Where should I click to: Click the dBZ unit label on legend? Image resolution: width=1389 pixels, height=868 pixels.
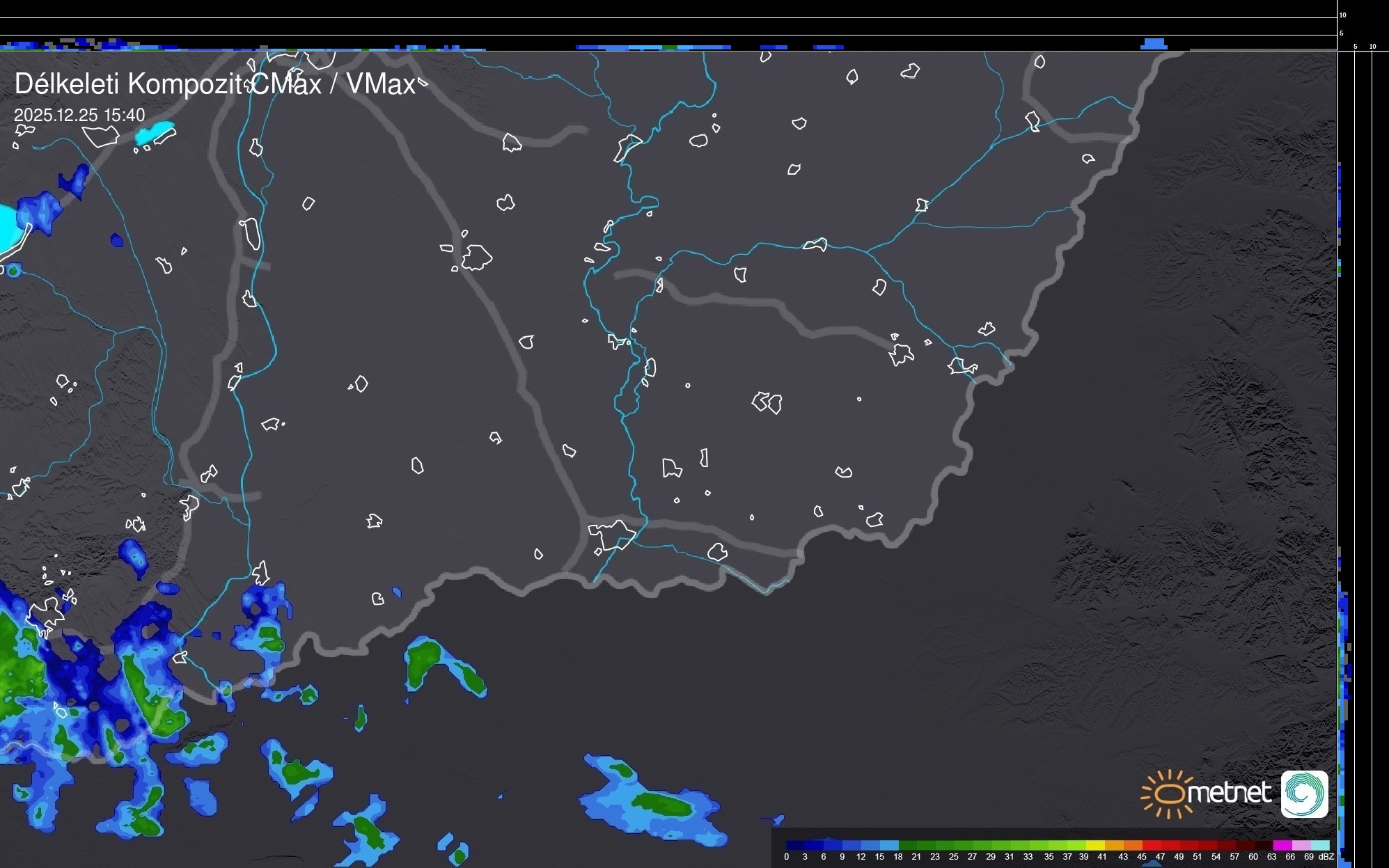coord(1326,857)
